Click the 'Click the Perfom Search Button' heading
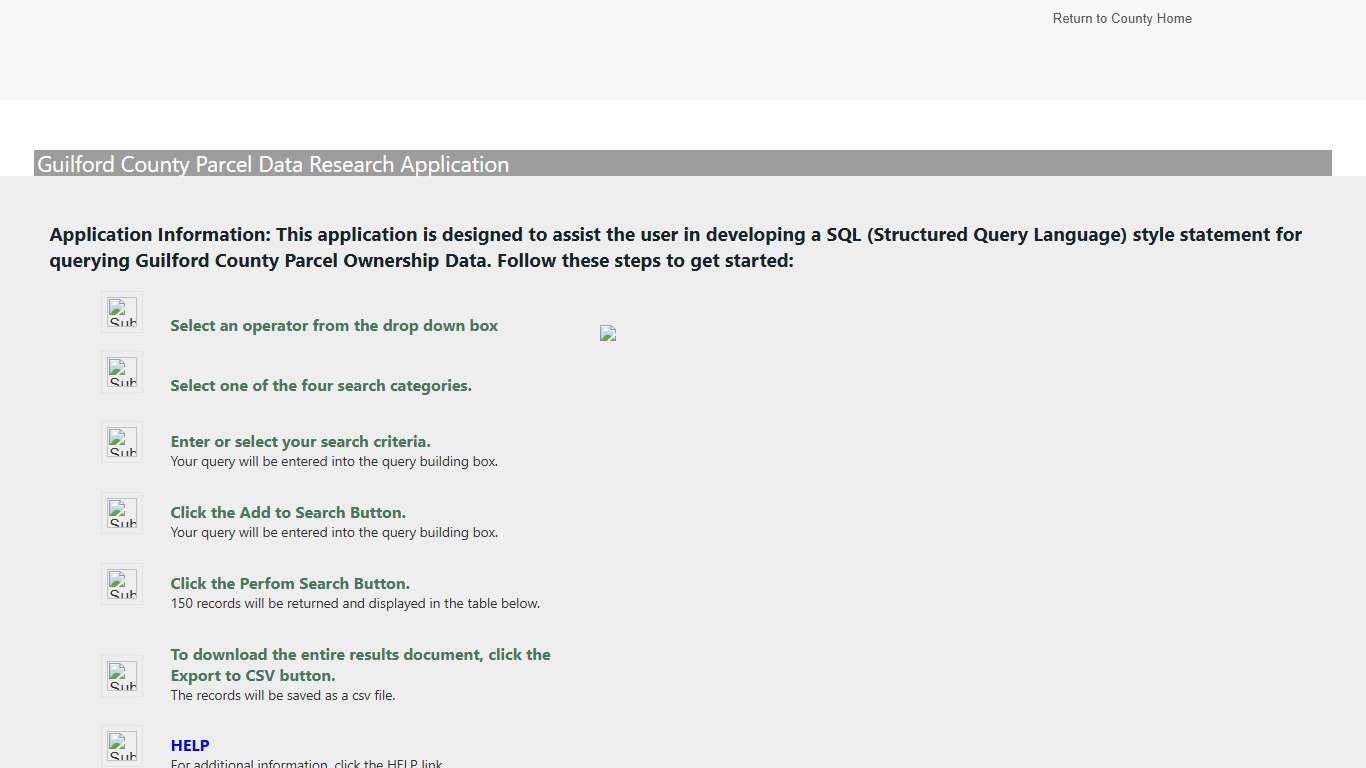The image size is (1366, 768). pos(290,584)
